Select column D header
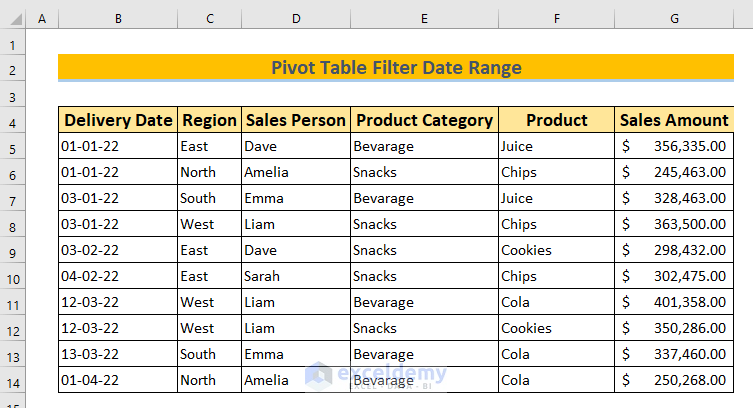The image size is (753, 408). click(296, 19)
